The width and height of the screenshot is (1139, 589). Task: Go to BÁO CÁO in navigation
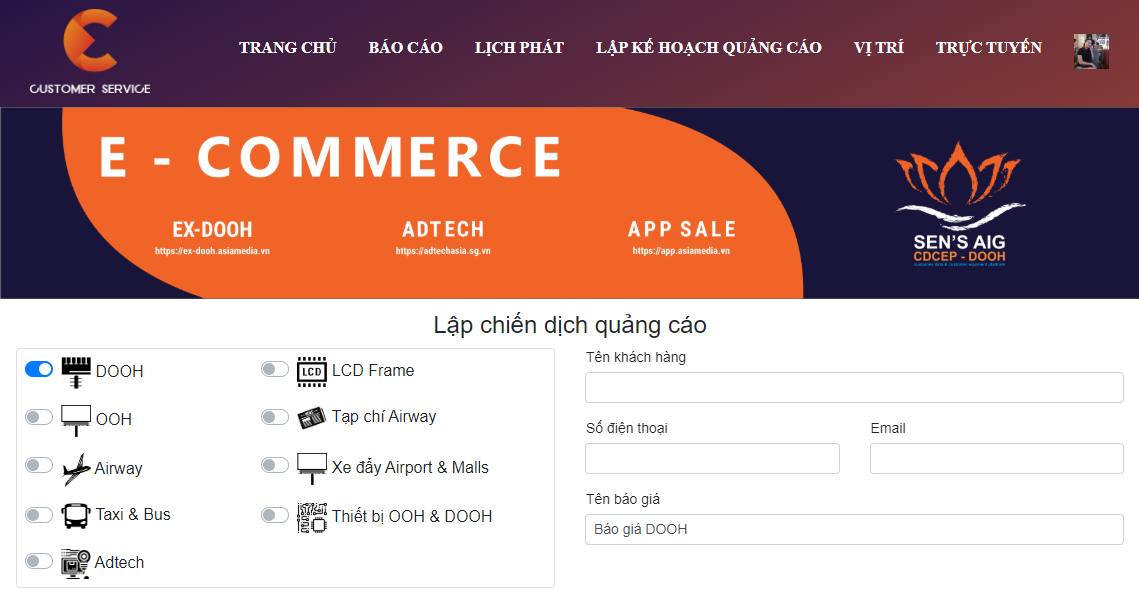click(x=405, y=48)
